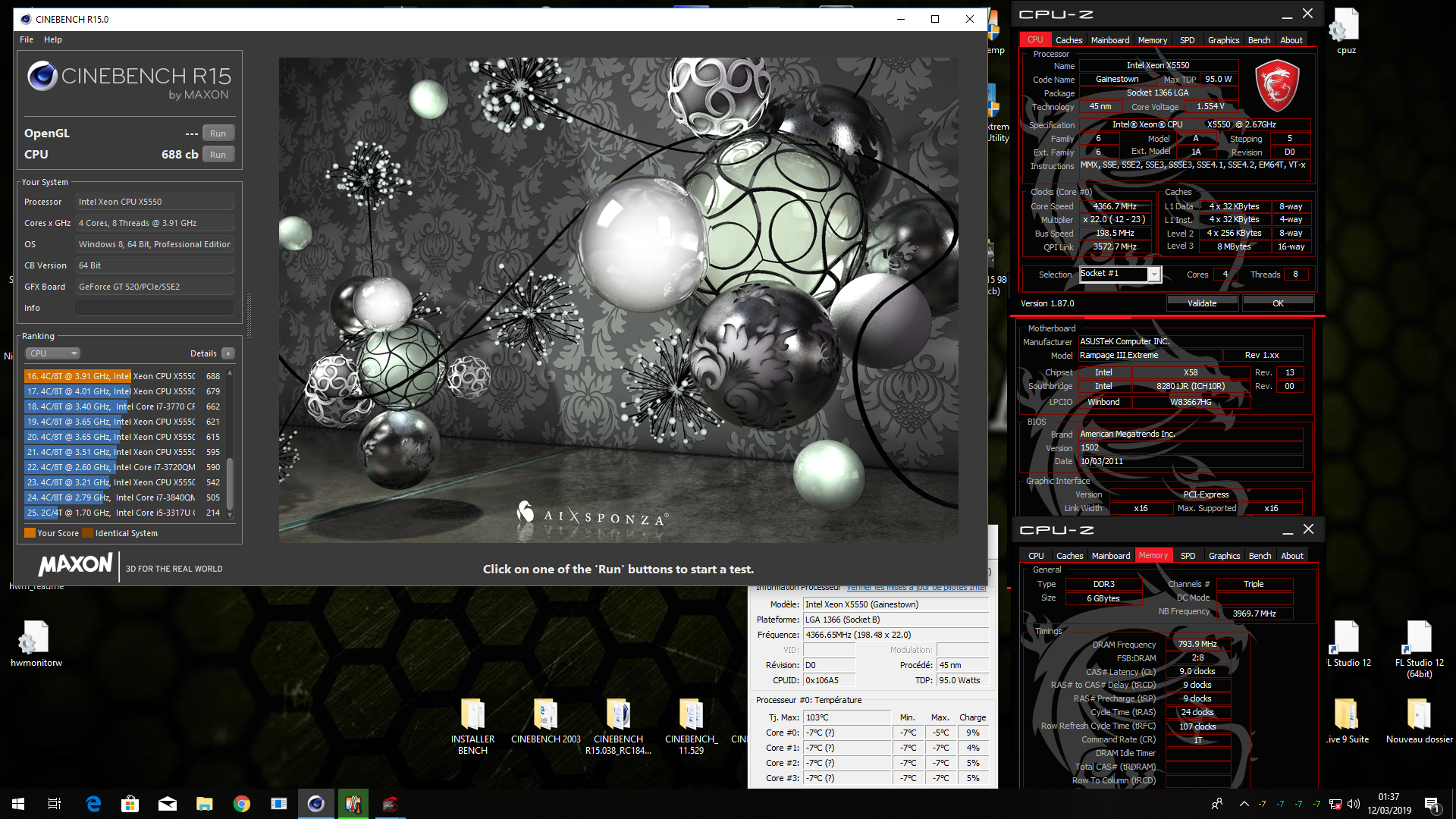The image size is (1456, 819).
Task: Click the Cinebench R15 logo
Action: pyautogui.click(x=129, y=82)
